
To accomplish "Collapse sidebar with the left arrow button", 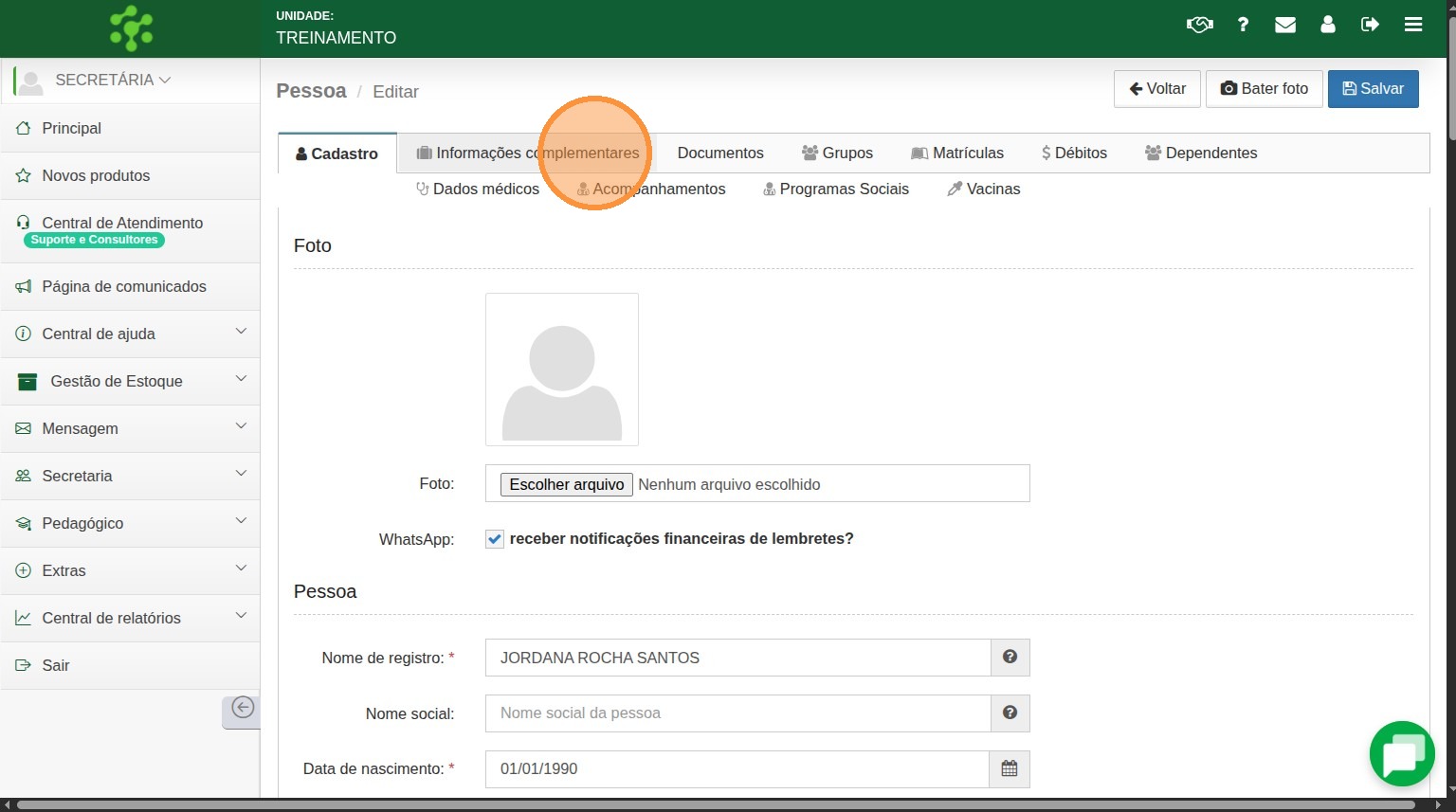I will (242, 708).
